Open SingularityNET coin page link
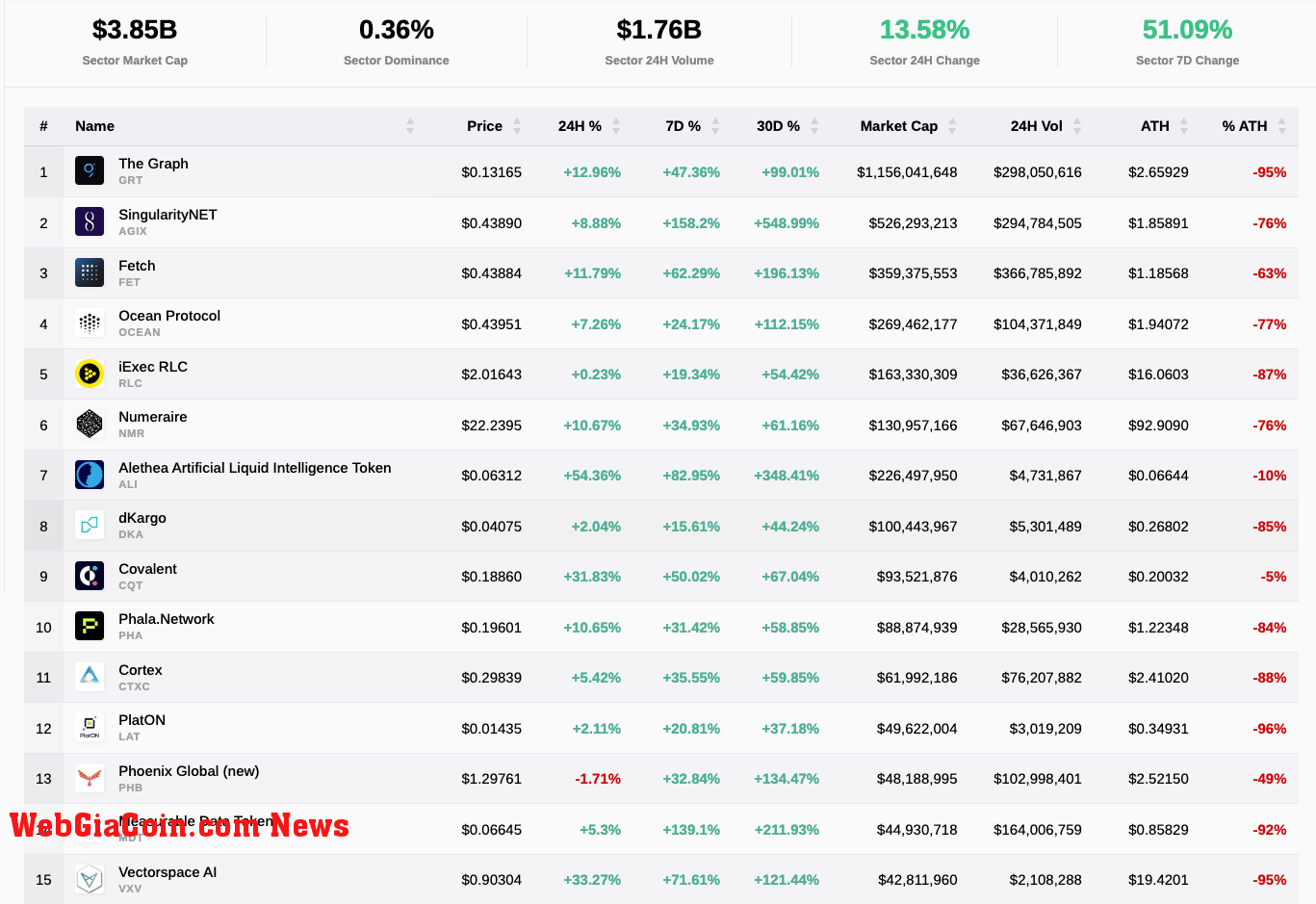Screen dimensions: 1316x904 click(x=168, y=215)
